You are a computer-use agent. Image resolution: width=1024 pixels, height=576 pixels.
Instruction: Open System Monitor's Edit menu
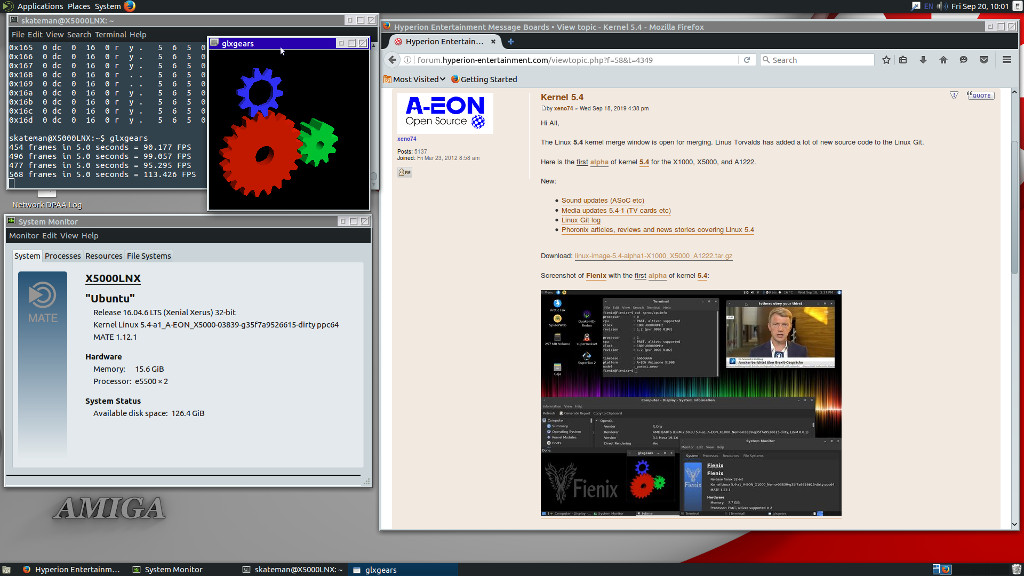click(x=50, y=236)
